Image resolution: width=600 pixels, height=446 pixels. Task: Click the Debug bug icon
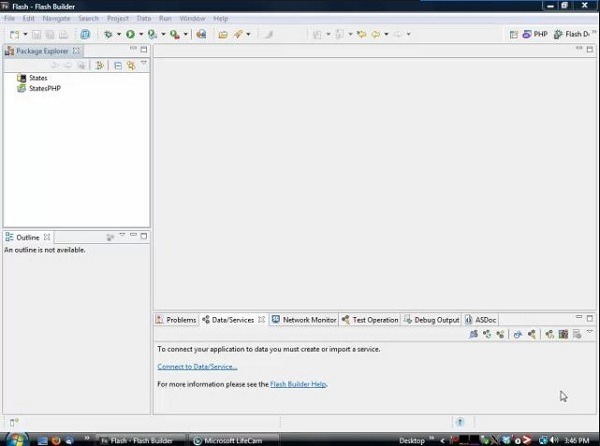pos(108,34)
